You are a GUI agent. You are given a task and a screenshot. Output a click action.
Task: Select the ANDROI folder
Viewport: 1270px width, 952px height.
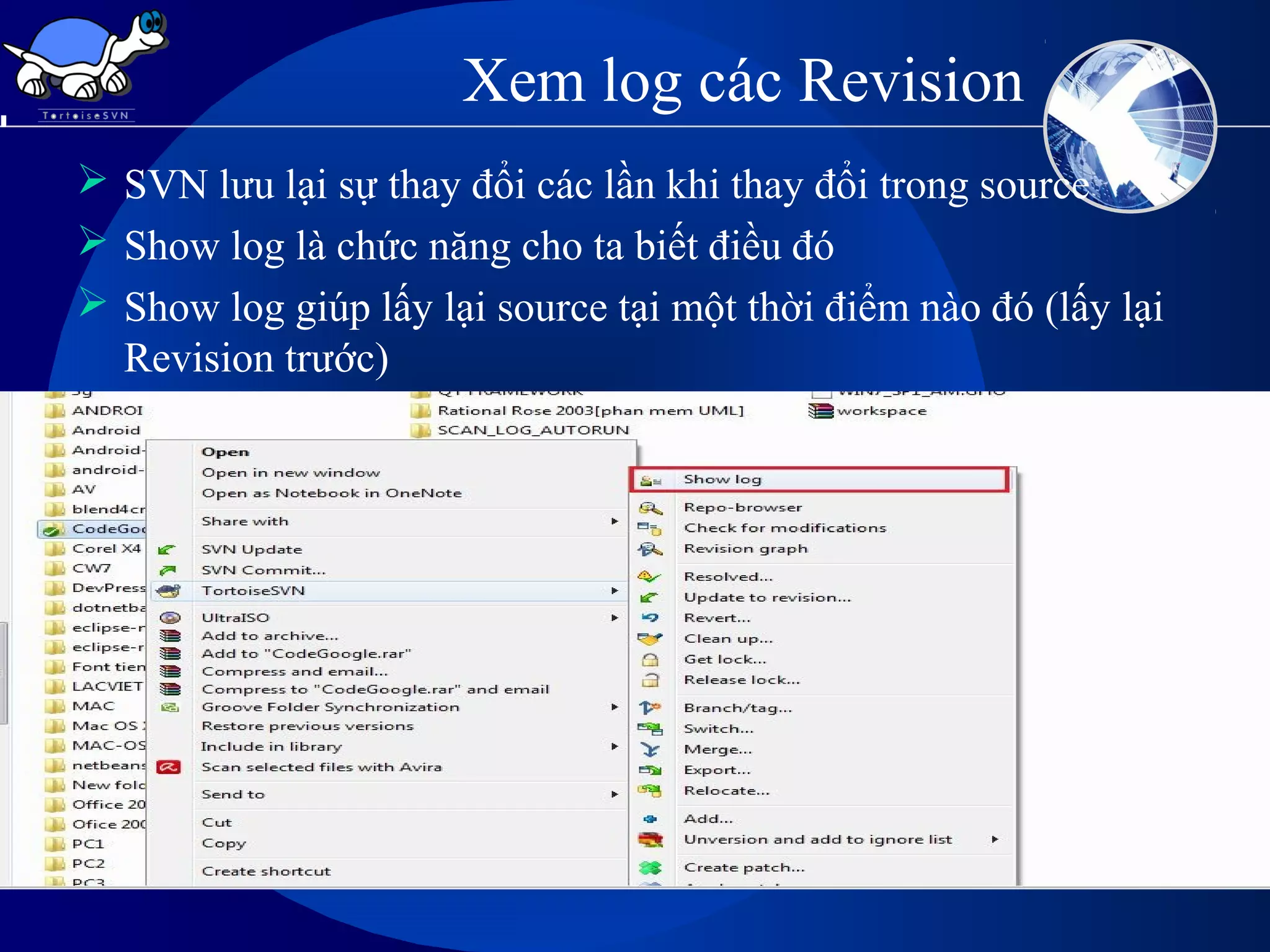[x=94, y=411]
